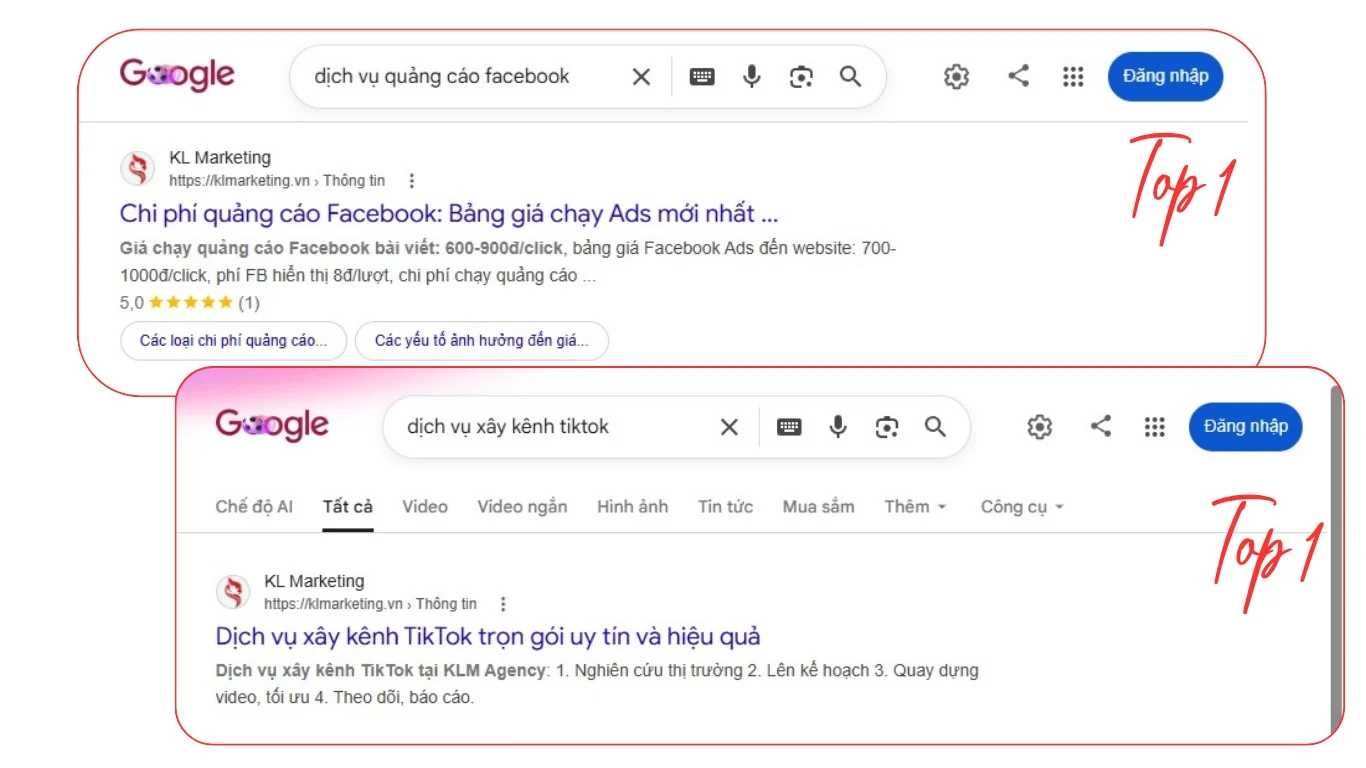Image resolution: width=1366 pixels, height=768 pixels.
Task: Start voice search in tiktok search box
Action: (838, 427)
